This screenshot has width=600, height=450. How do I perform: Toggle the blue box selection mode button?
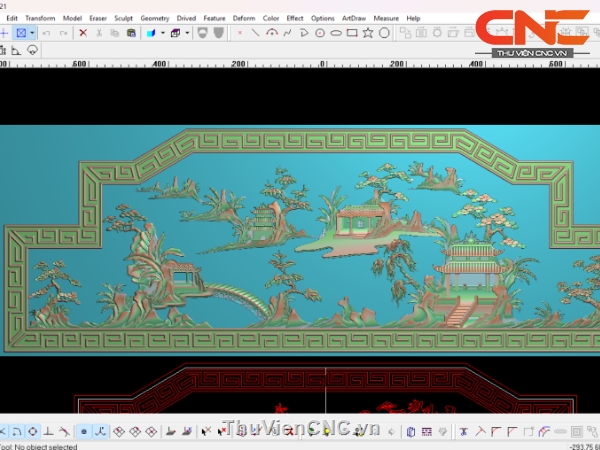21,33
